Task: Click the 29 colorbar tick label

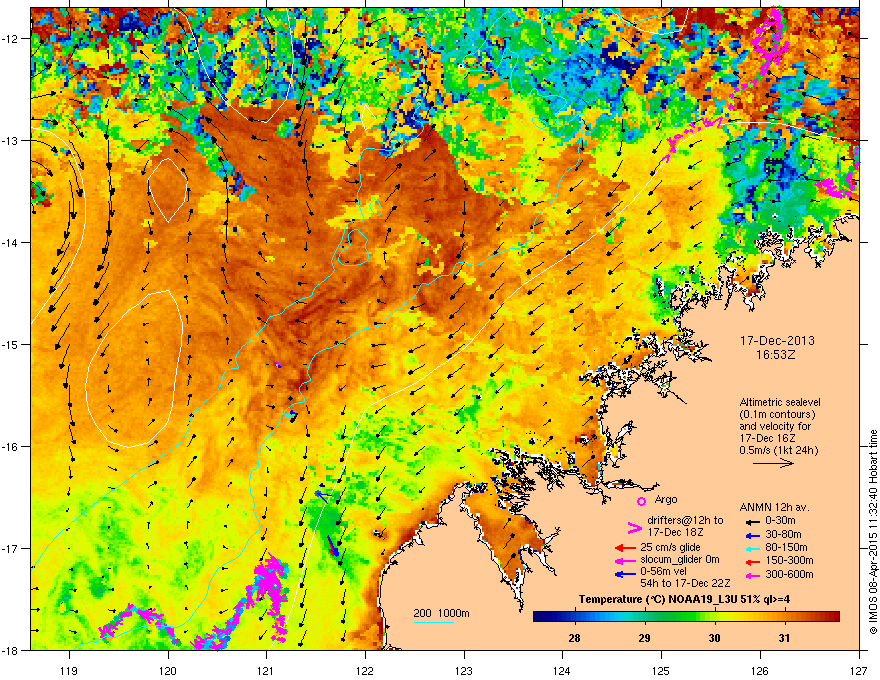Action: coord(644,638)
